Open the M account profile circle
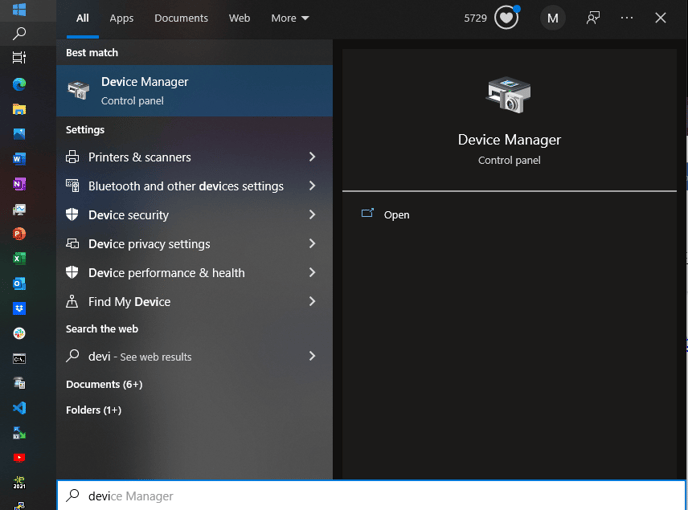The height and width of the screenshot is (510, 688). click(x=553, y=18)
